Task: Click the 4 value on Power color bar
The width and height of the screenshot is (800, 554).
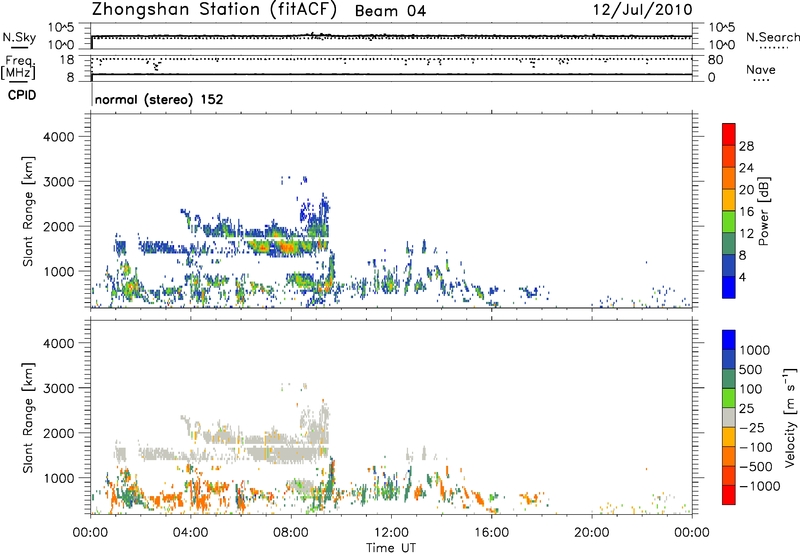Action: point(742,277)
